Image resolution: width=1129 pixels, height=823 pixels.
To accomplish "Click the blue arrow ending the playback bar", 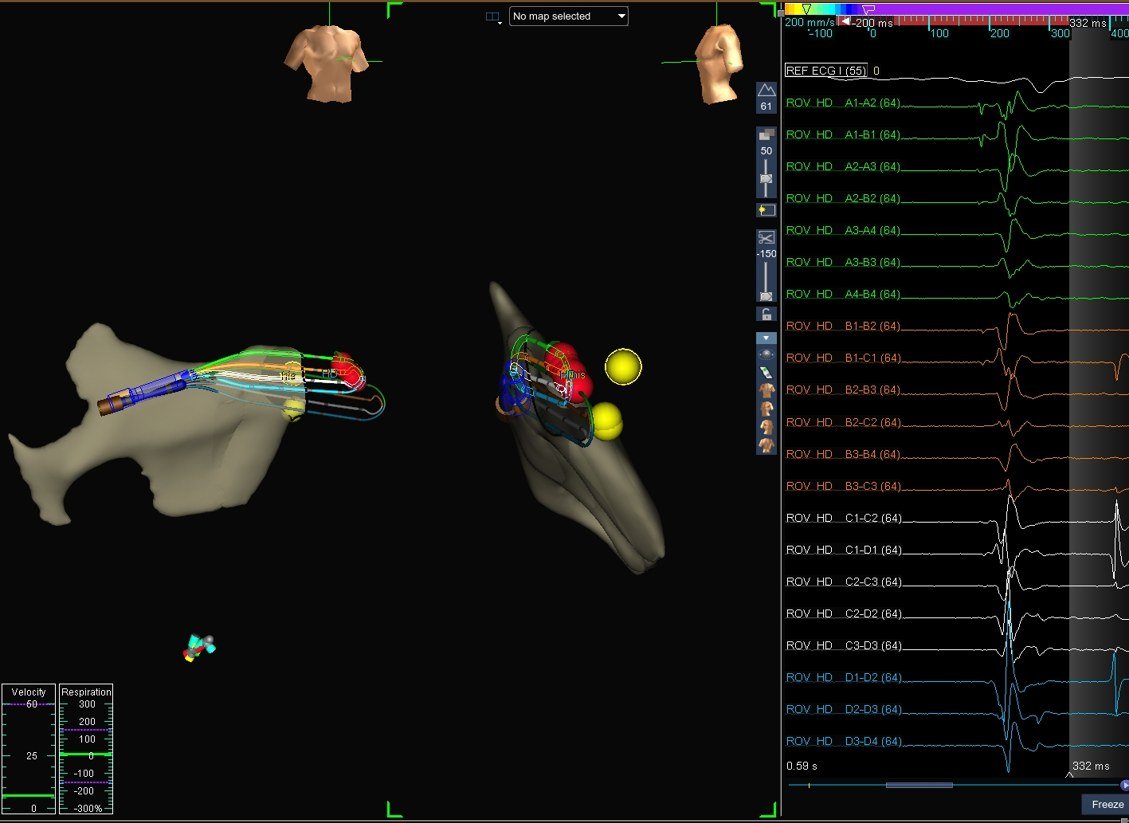I will tap(1125, 785).
